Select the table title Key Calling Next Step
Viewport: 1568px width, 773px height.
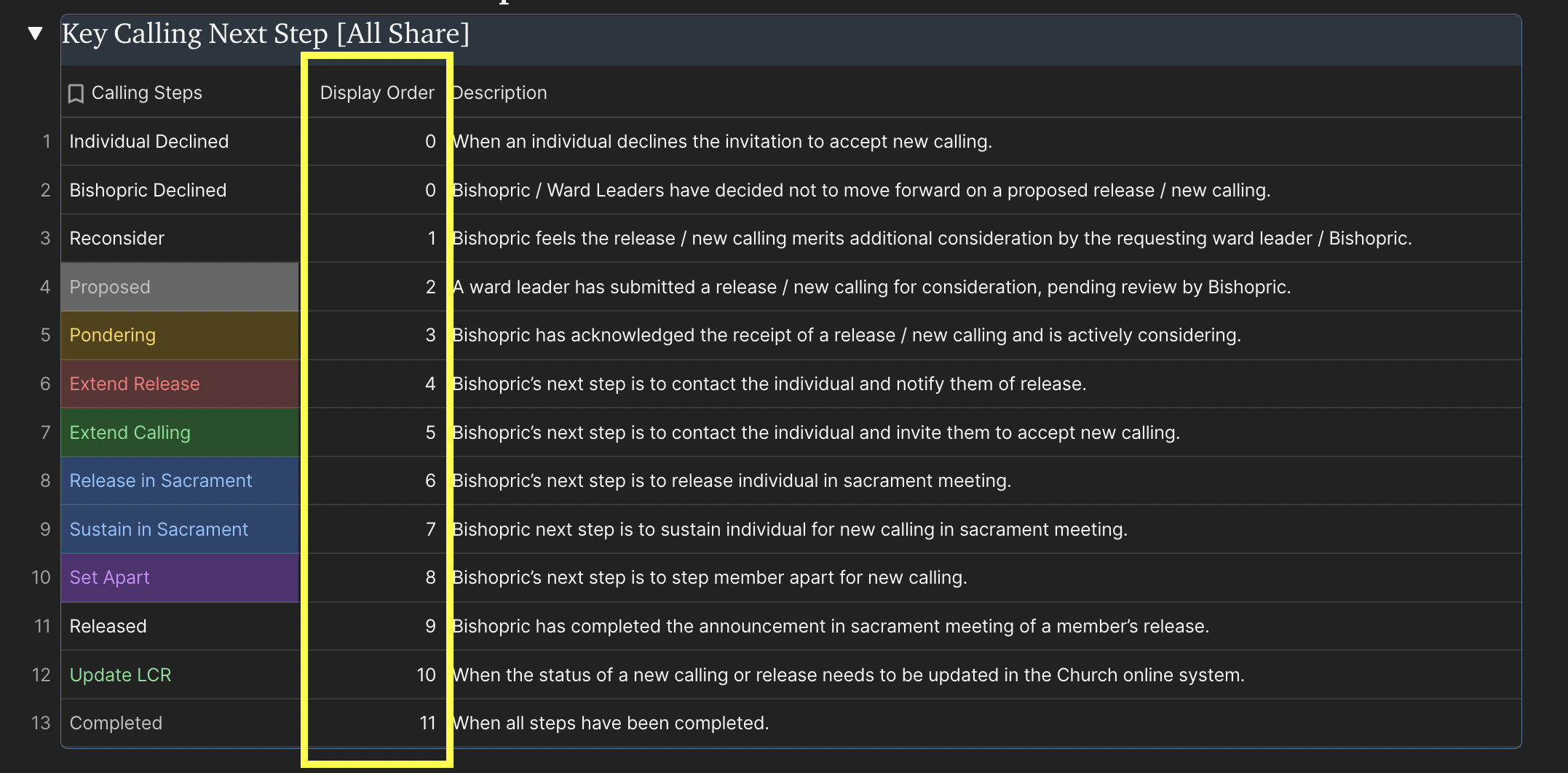[266, 33]
